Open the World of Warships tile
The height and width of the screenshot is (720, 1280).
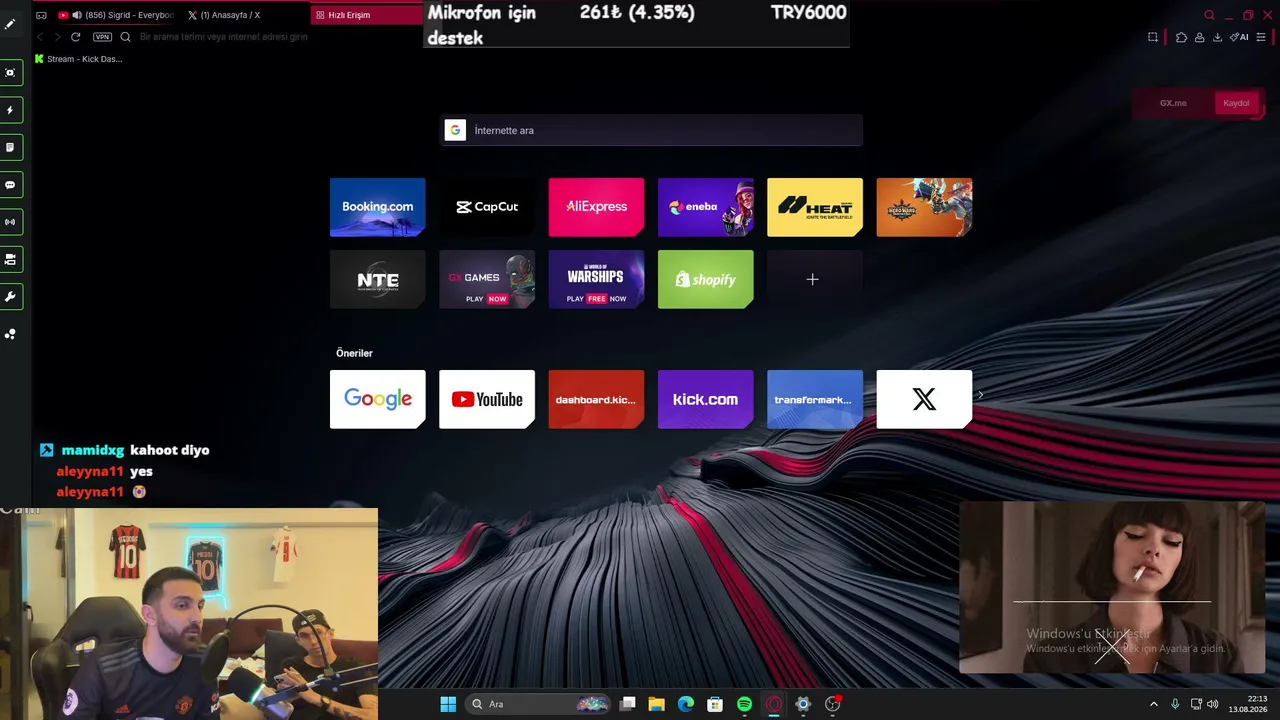(596, 279)
